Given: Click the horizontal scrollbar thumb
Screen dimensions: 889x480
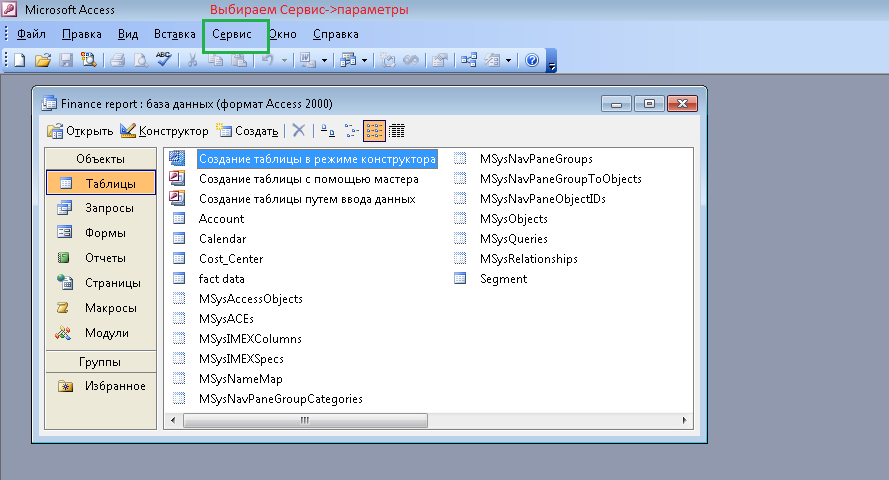Looking at the screenshot, I should (305, 420).
